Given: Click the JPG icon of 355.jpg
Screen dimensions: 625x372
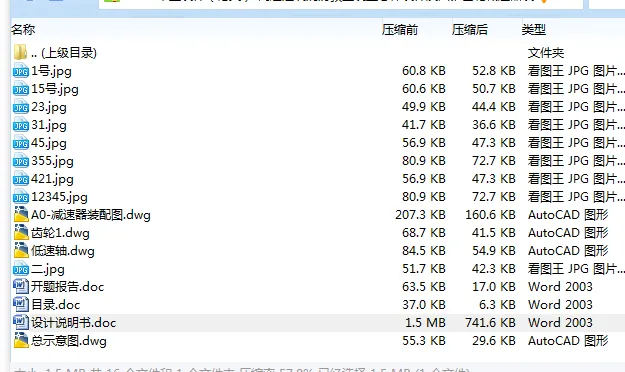Looking at the screenshot, I should pyautogui.click(x=21, y=161).
